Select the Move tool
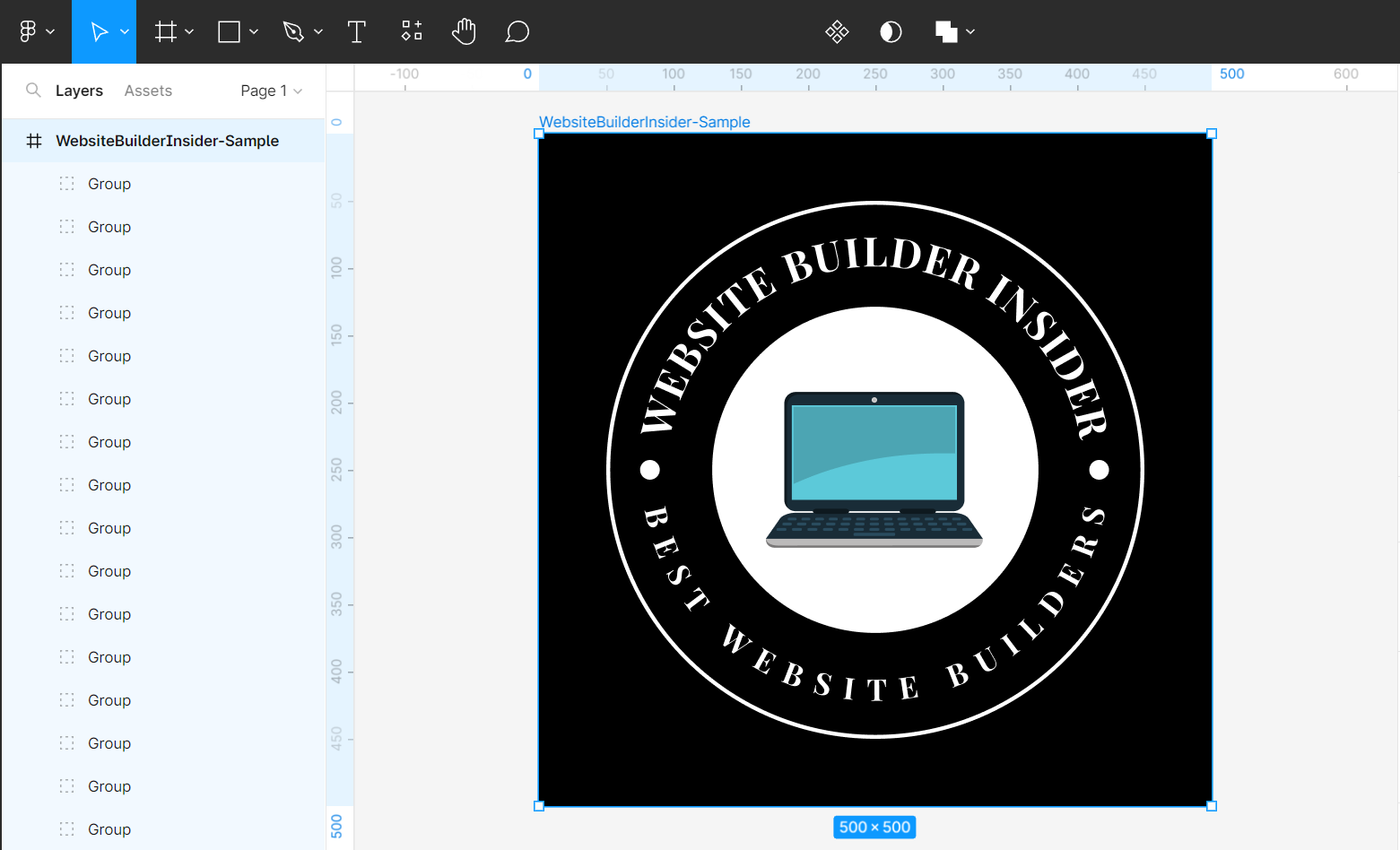The image size is (1400, 850). (x=99, y=32)
